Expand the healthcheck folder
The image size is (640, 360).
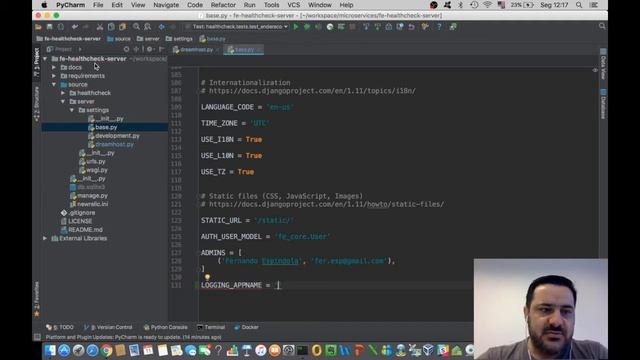click(x=63, y=93)
